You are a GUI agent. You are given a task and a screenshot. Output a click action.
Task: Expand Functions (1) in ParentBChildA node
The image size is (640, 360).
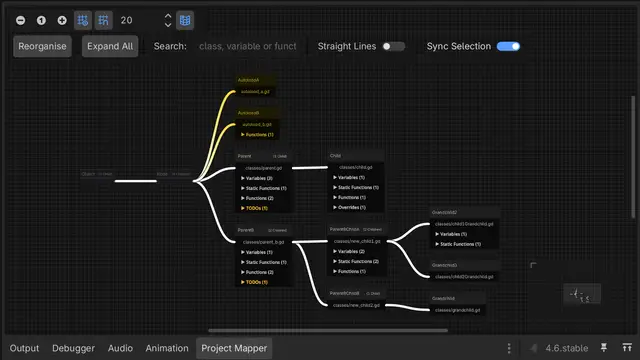(350, 271)
